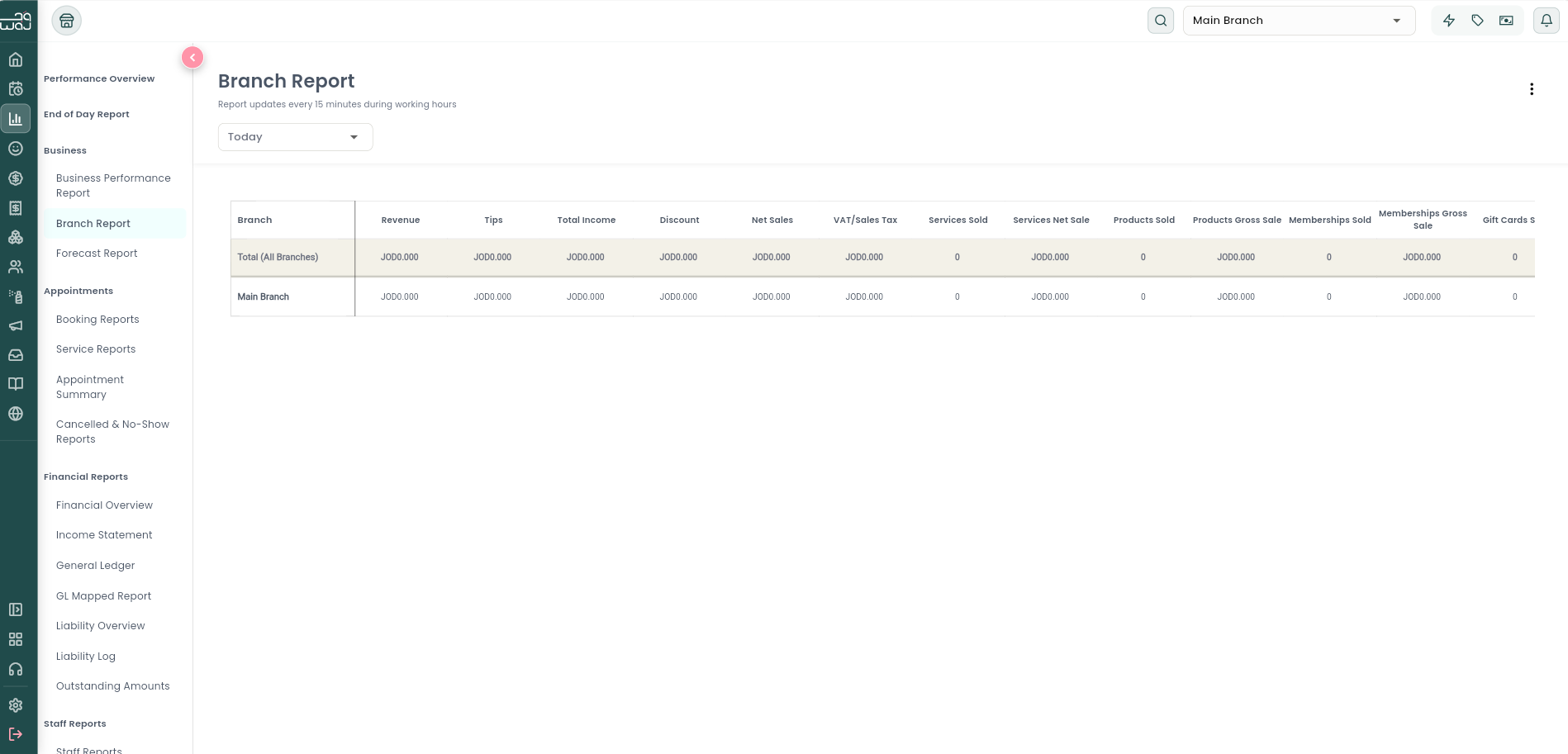Viewport: 1568px width, 754px height.
Task: Select Booking Reports menu item
Action: coord(97,320)
